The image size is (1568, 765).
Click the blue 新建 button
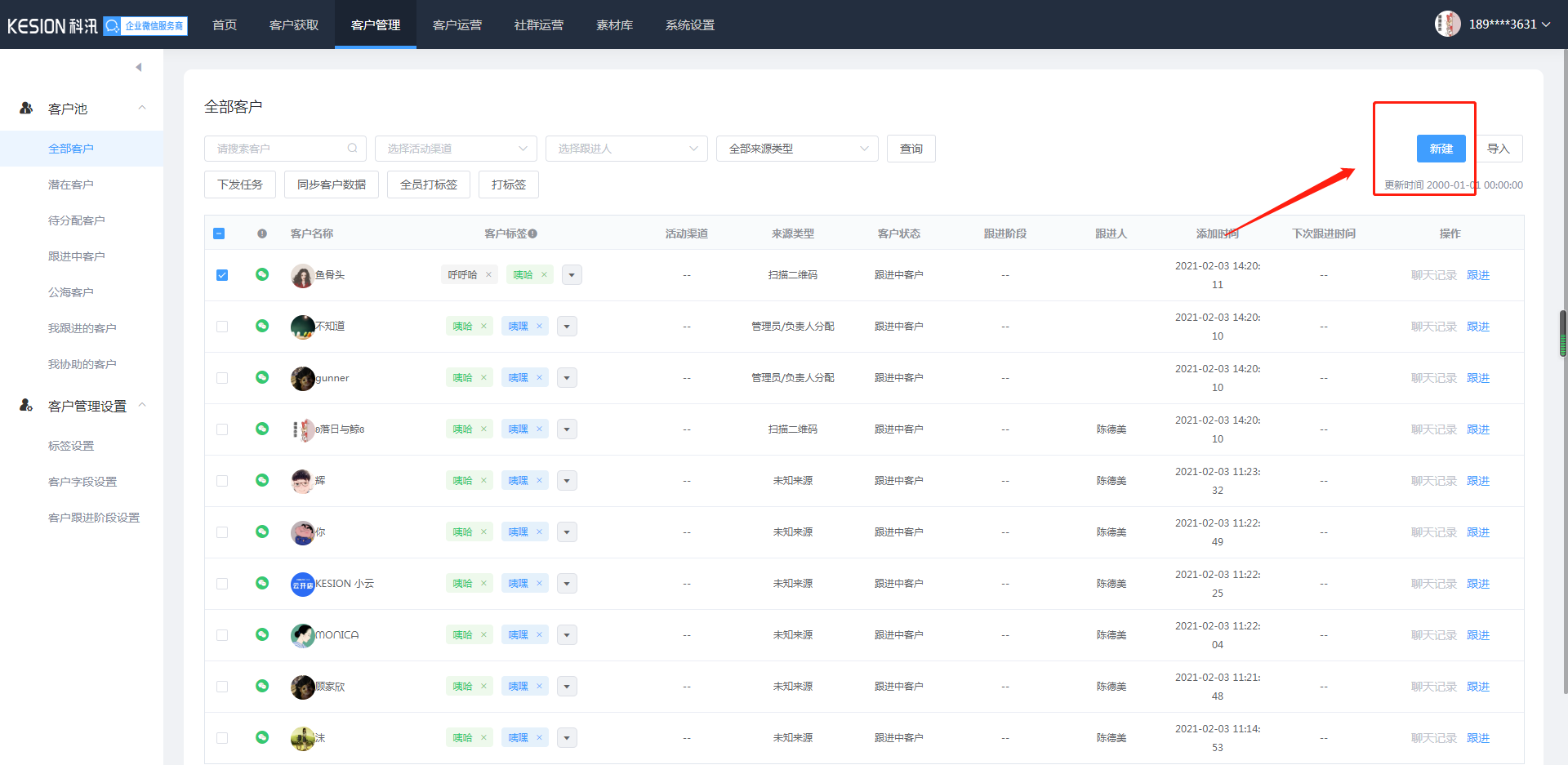coord(1441,149)
